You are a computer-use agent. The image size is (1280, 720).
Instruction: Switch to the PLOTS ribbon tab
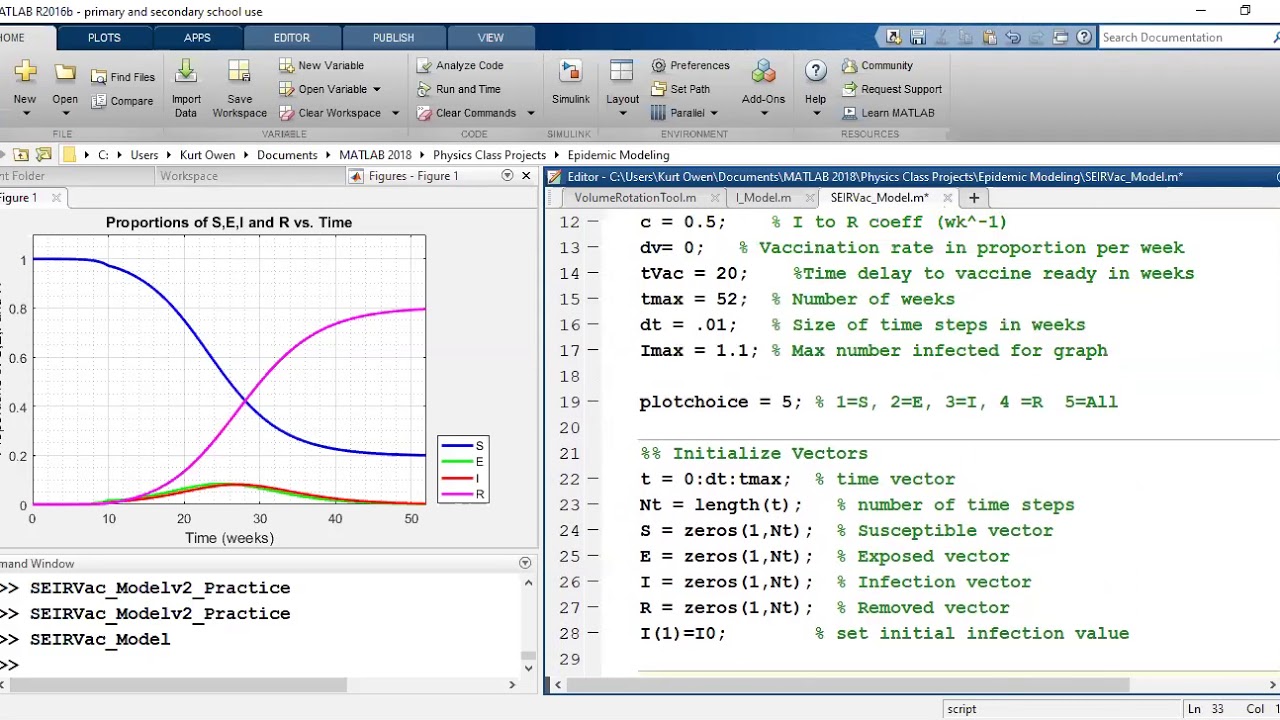(104, 37)
